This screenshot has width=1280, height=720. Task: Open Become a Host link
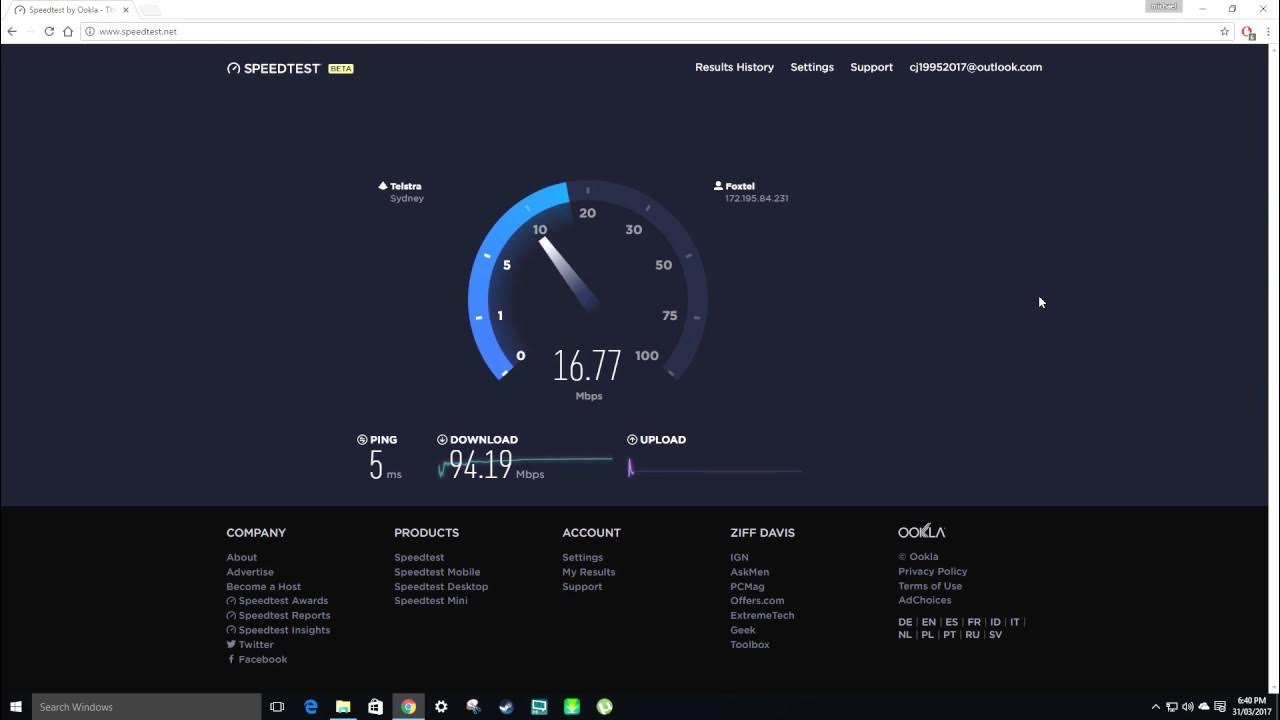(263, 586)
